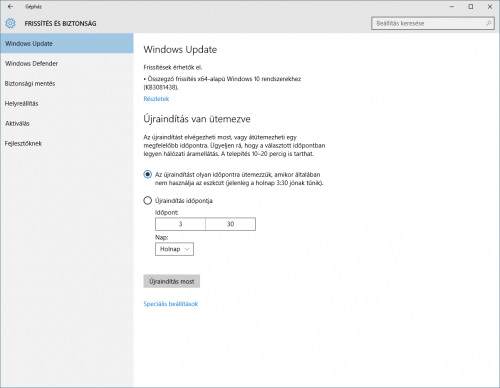
Task: Open Helyreállítás section
Action: point(67,103)
